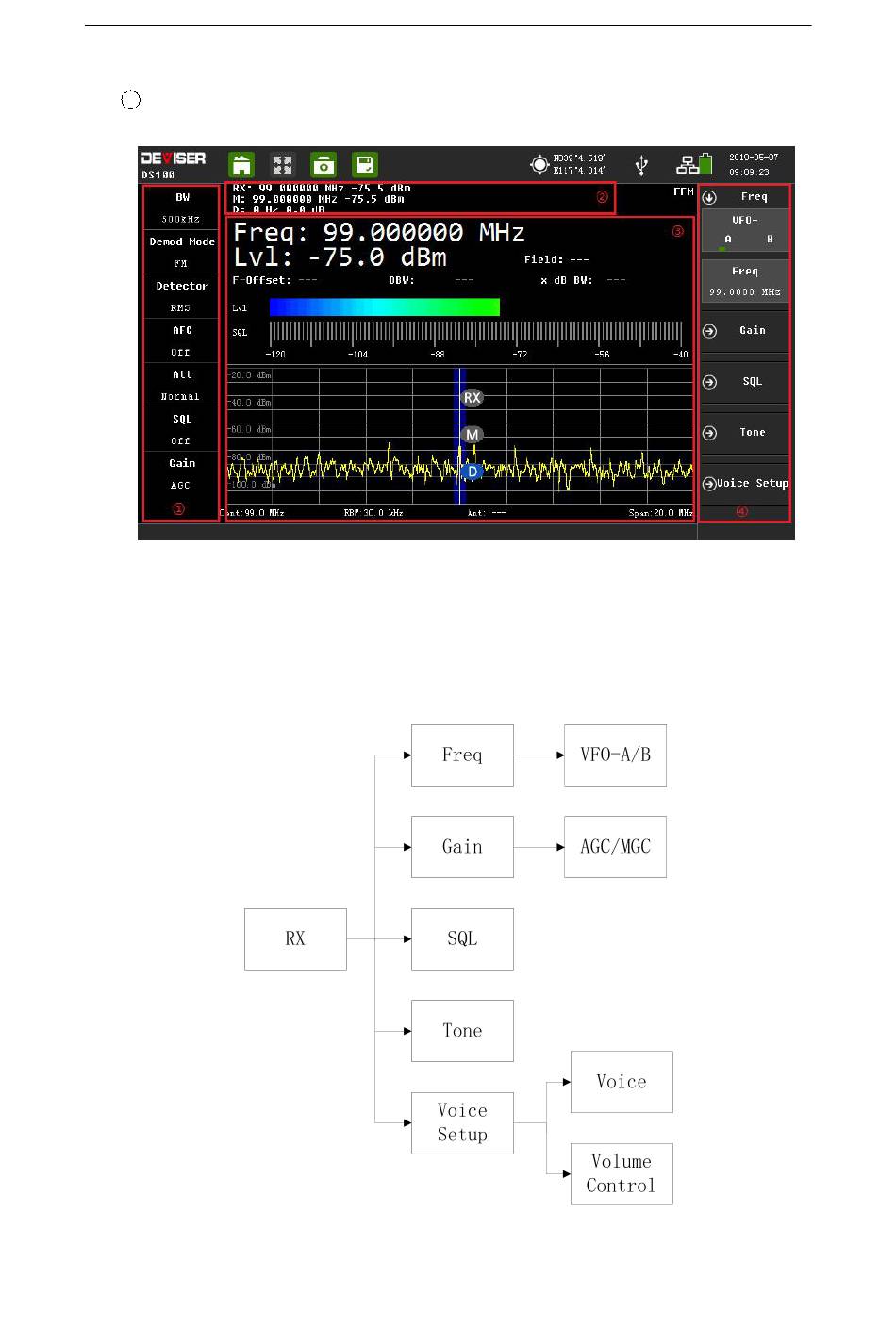
Task: Select the RX marker on the spectrum
Action: pos(473,398)
